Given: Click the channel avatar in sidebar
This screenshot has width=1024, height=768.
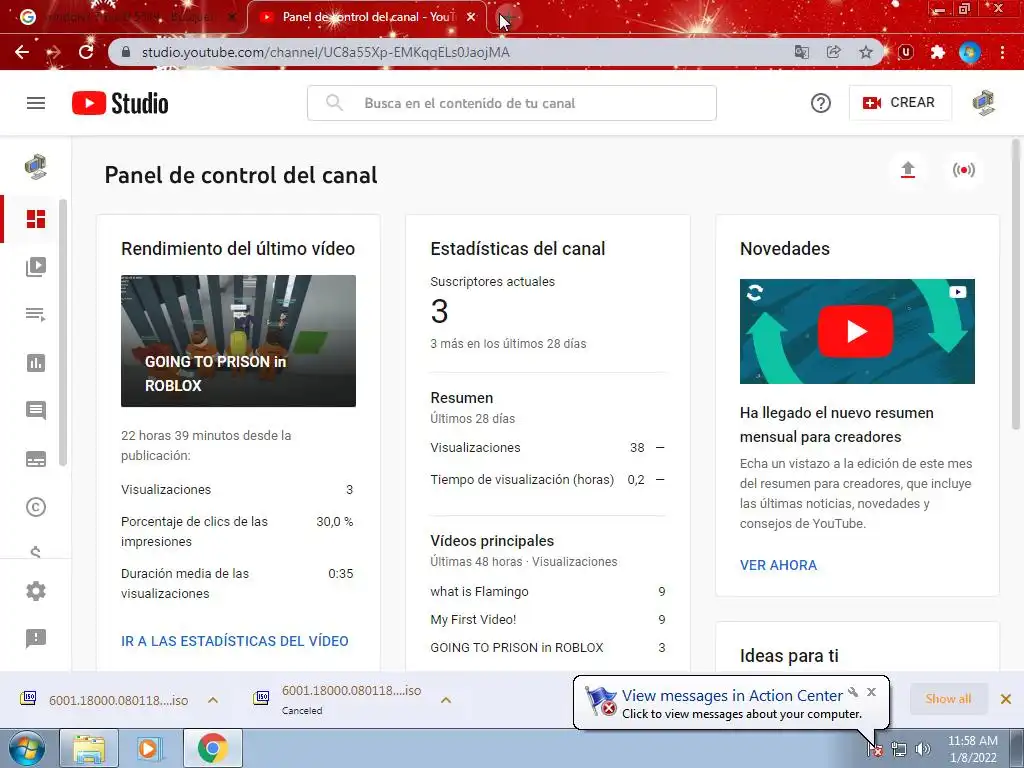Looking at the screenshot, I should click(x=35, y=167).
